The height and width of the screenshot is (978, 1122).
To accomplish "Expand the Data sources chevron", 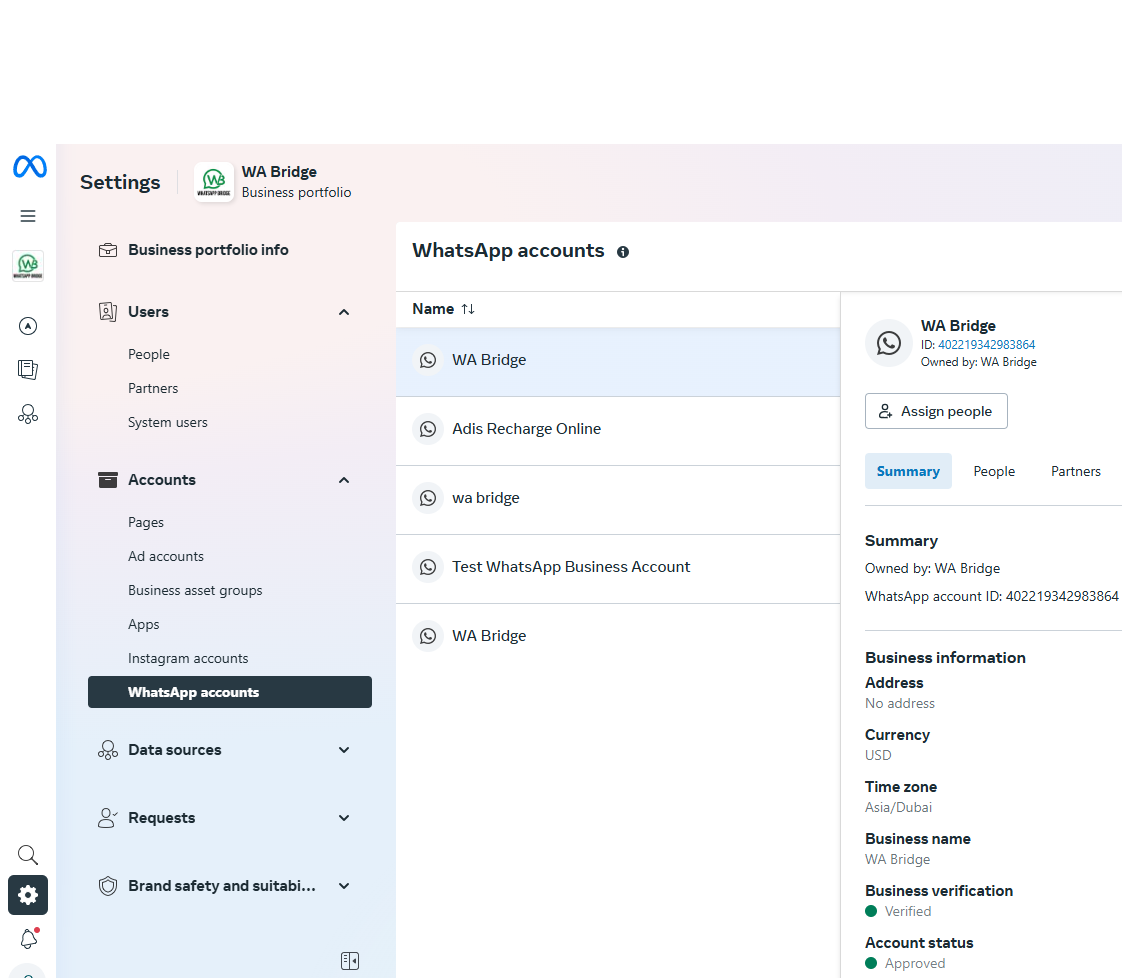I will point(344,750).
